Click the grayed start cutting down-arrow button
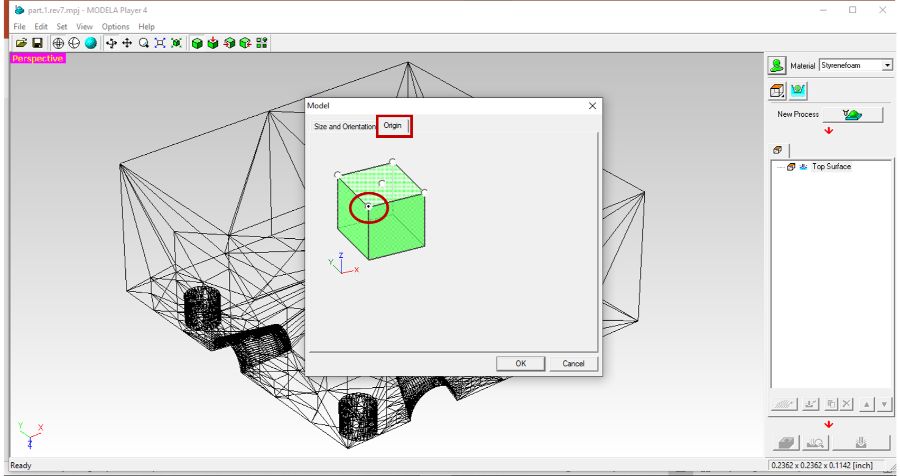 pos(860,443)
